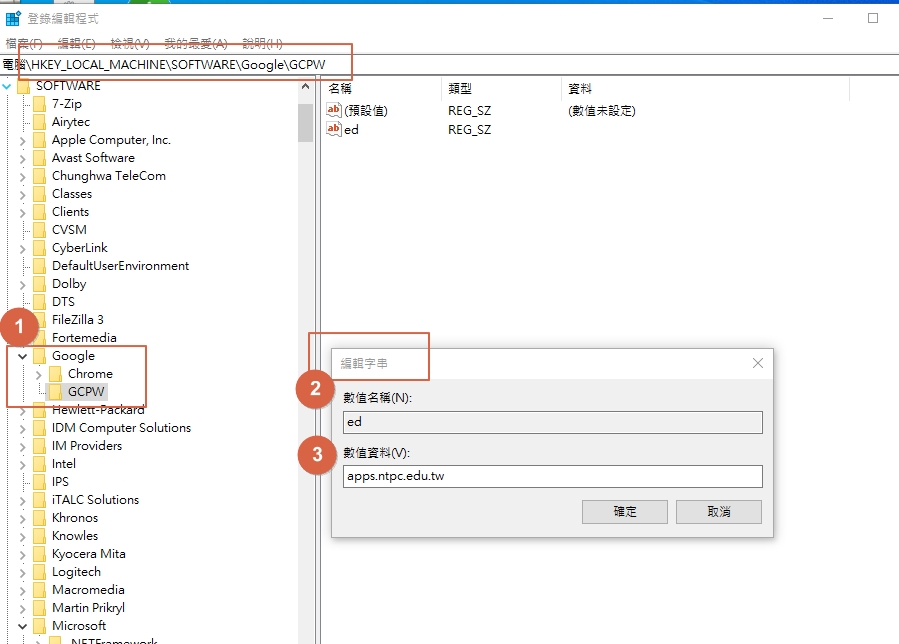Click the Knowles folder icon
Viewport: 899px width, 644px height.
(40, 536)
